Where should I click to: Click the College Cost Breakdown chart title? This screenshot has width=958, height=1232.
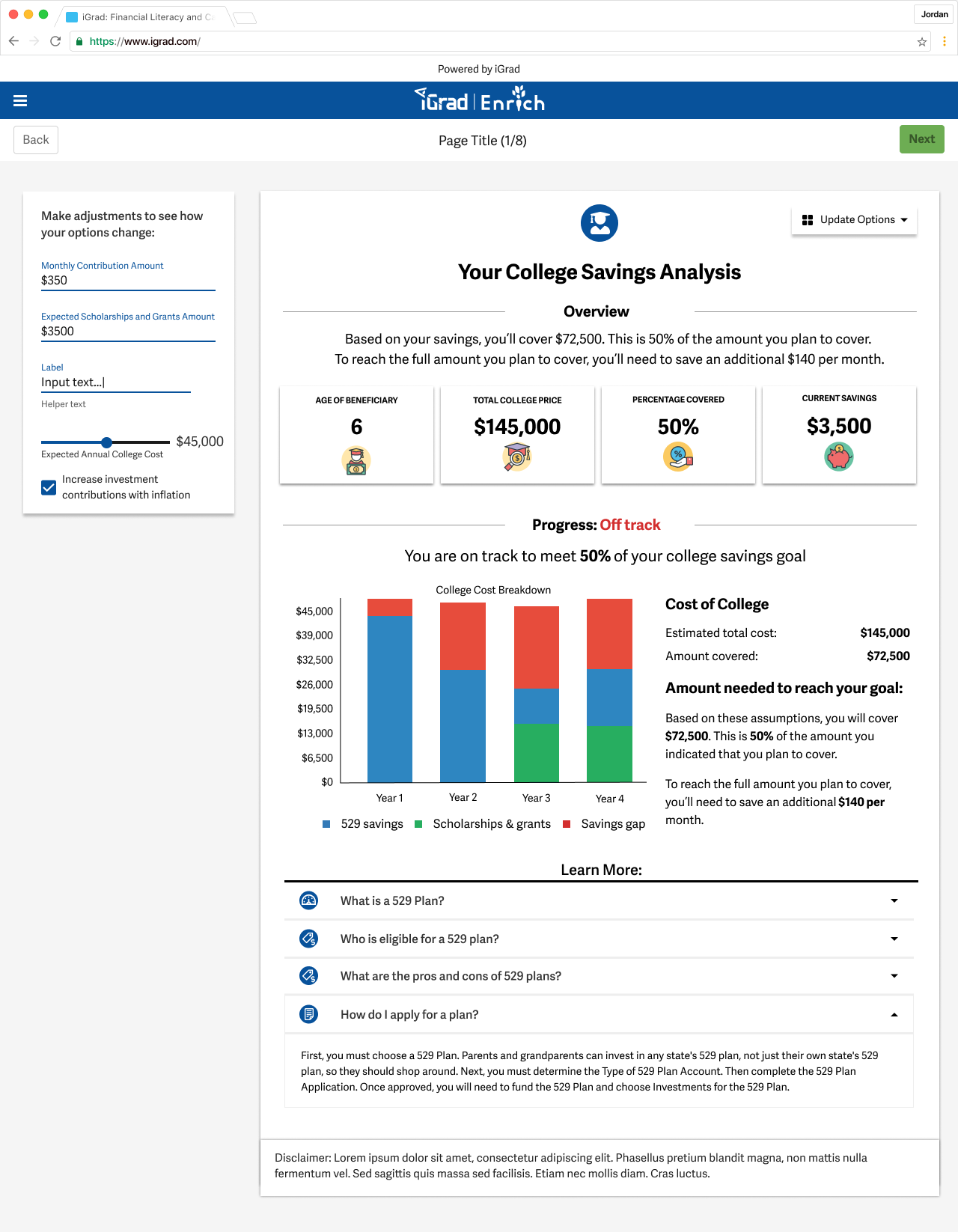click(493, 590)
